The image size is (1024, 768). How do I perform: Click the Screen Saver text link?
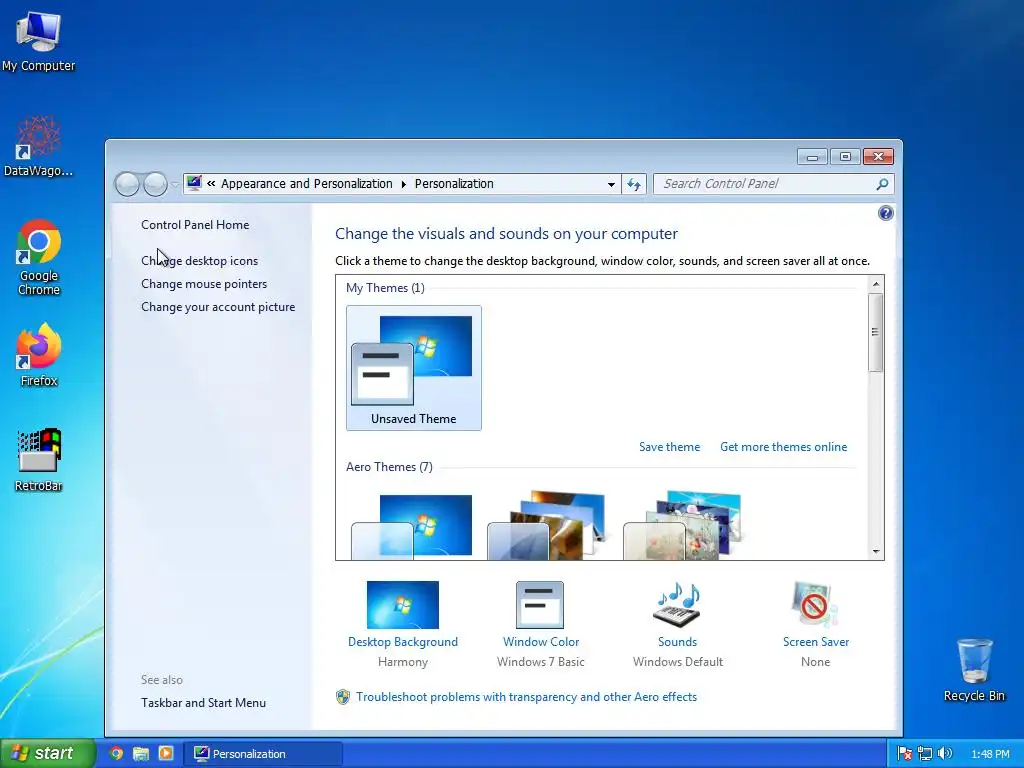(816, 642)
